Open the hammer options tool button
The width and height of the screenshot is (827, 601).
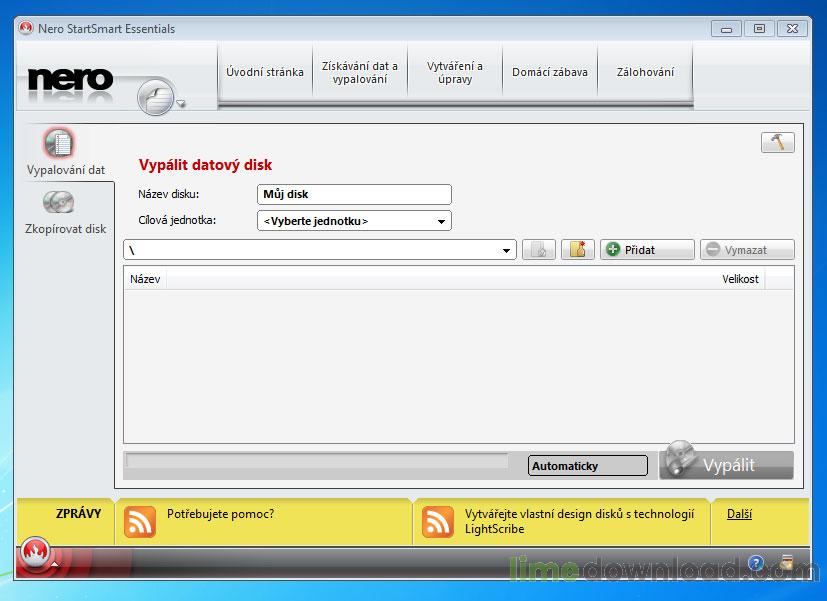777,142
